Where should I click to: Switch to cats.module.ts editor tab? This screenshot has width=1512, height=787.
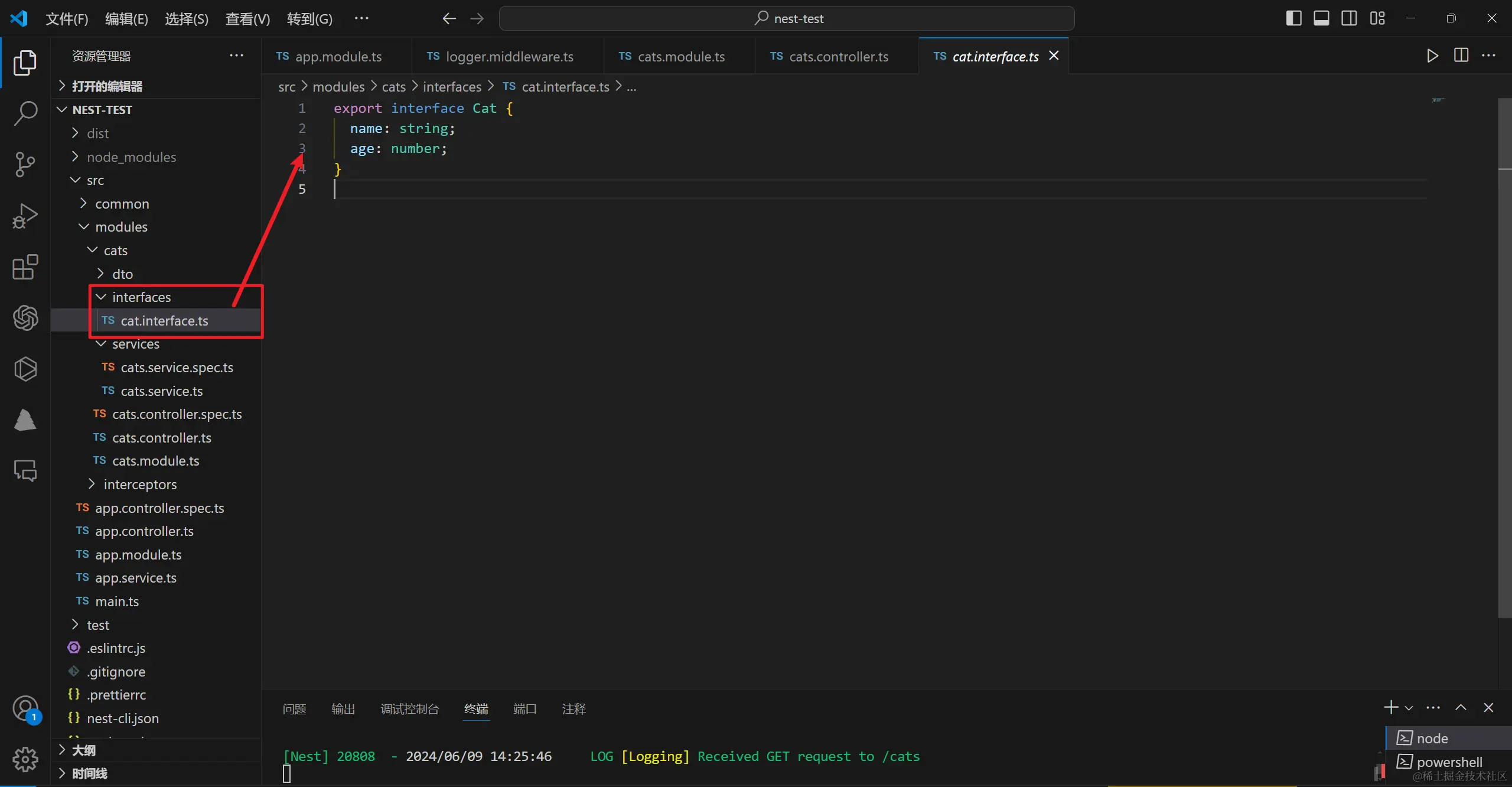[x=679, y=56]
